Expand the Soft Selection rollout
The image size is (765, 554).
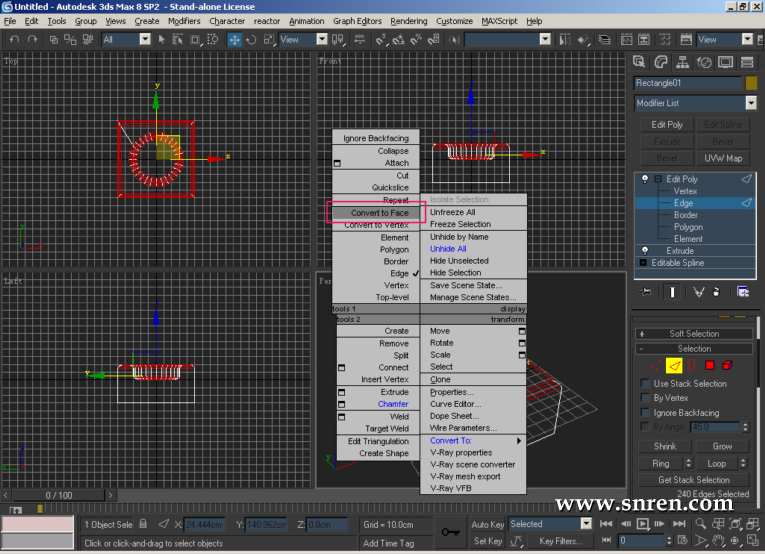coord(694,334)
